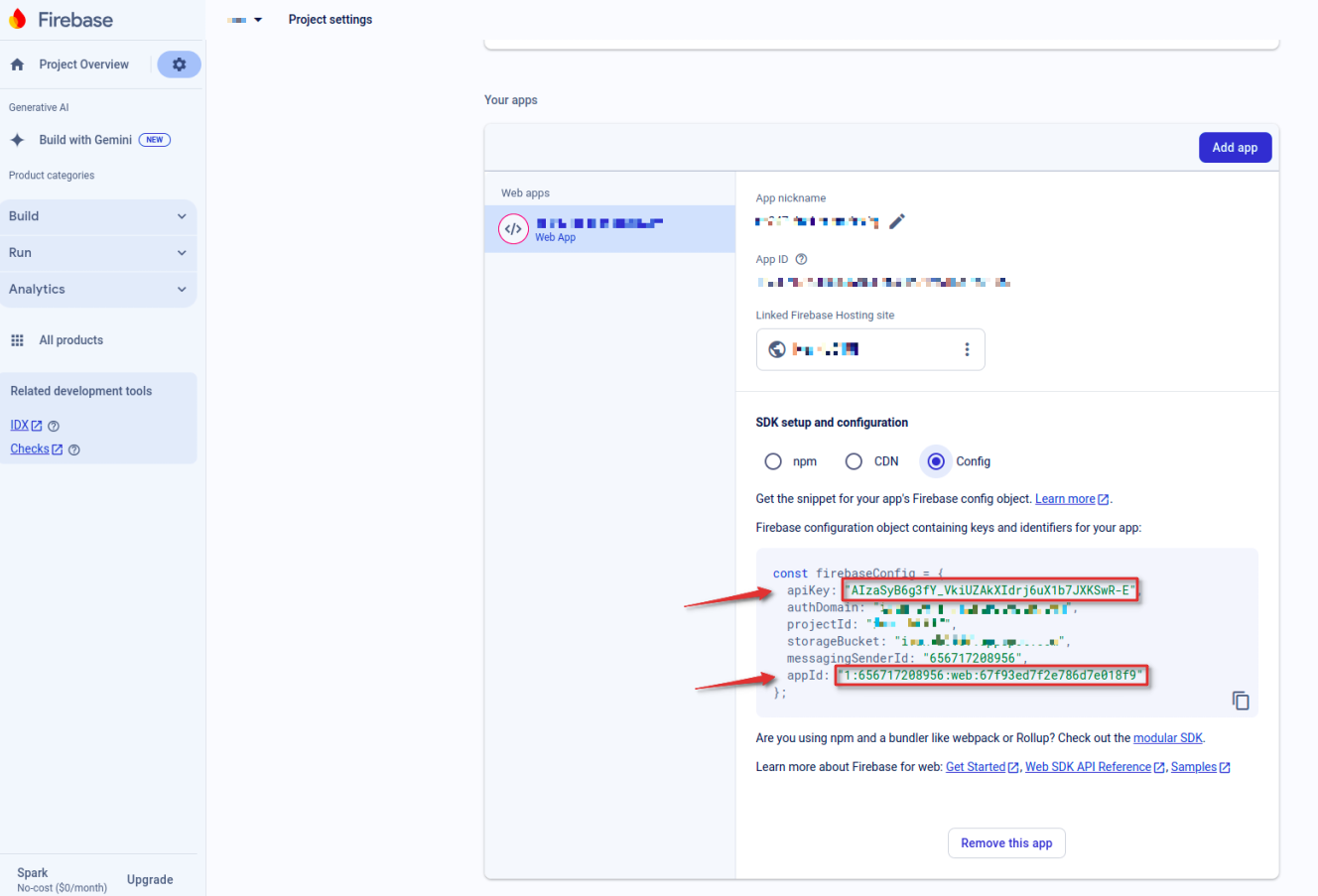The image size is (1318, 896).
Task: Click the Learn more link
Action: click(x=1071, y=499)
